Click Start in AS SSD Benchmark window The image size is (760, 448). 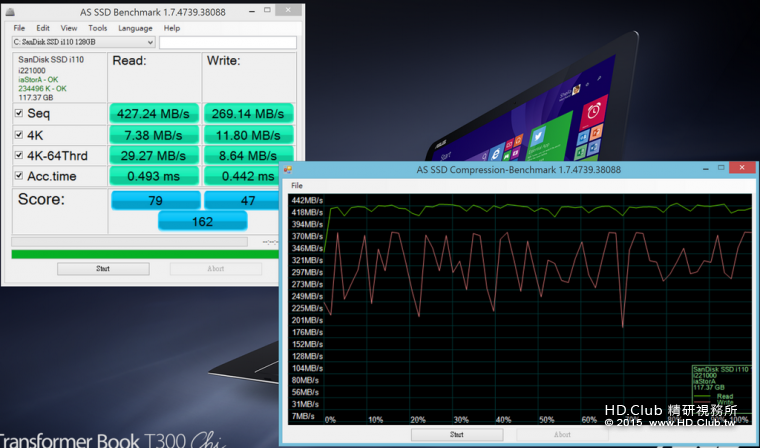pos(103,269)
